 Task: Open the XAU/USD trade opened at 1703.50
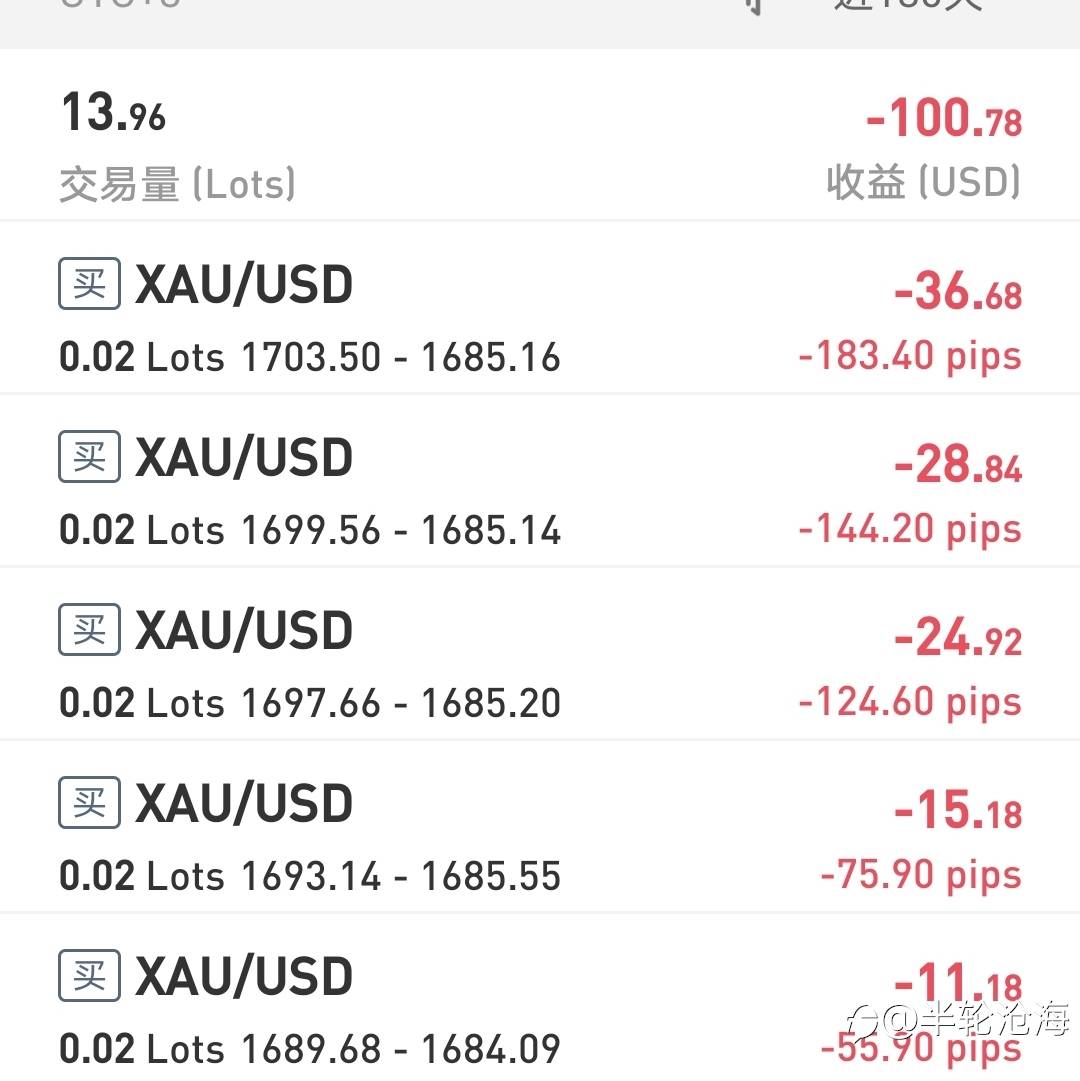tap(244, 286)
